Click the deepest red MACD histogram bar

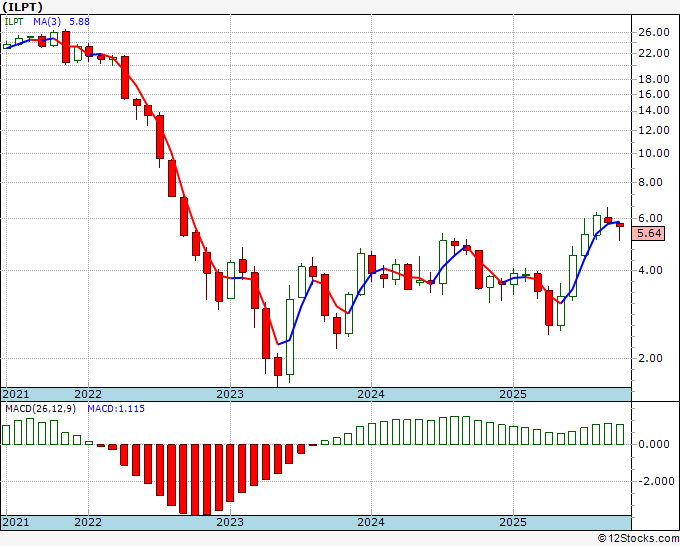tap(195, 480)
